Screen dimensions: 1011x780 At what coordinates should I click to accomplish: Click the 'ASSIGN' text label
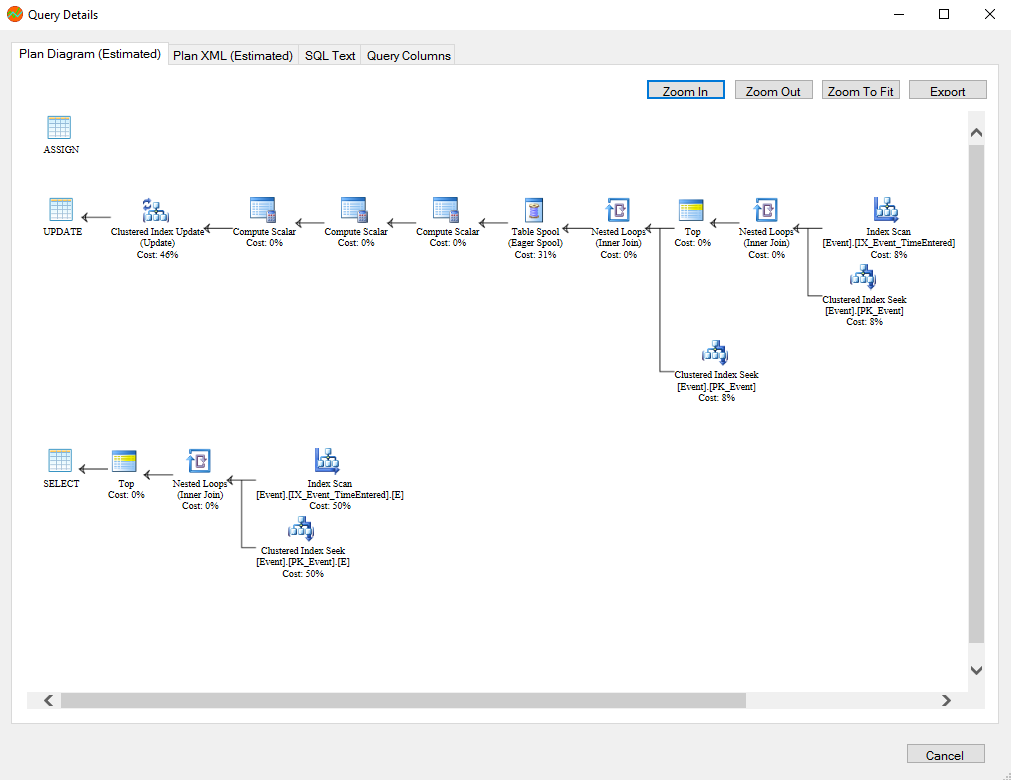coord(61,150)
